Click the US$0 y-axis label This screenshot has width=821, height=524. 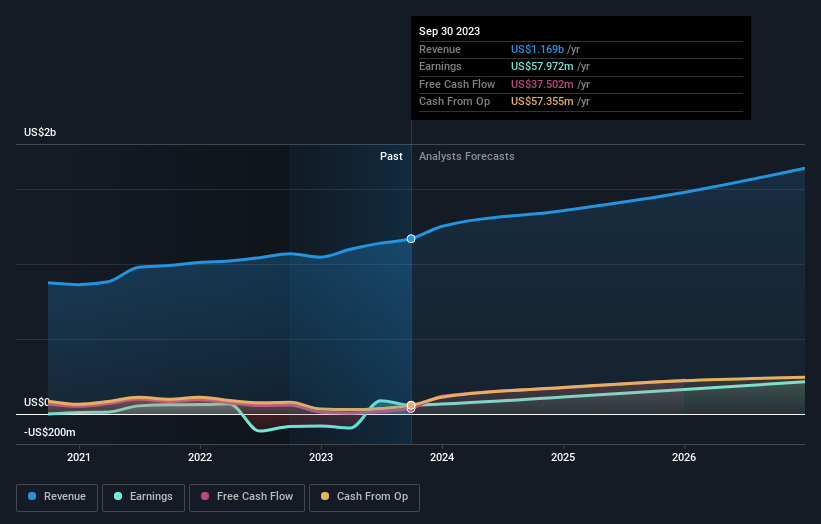[x=36, y=403]
